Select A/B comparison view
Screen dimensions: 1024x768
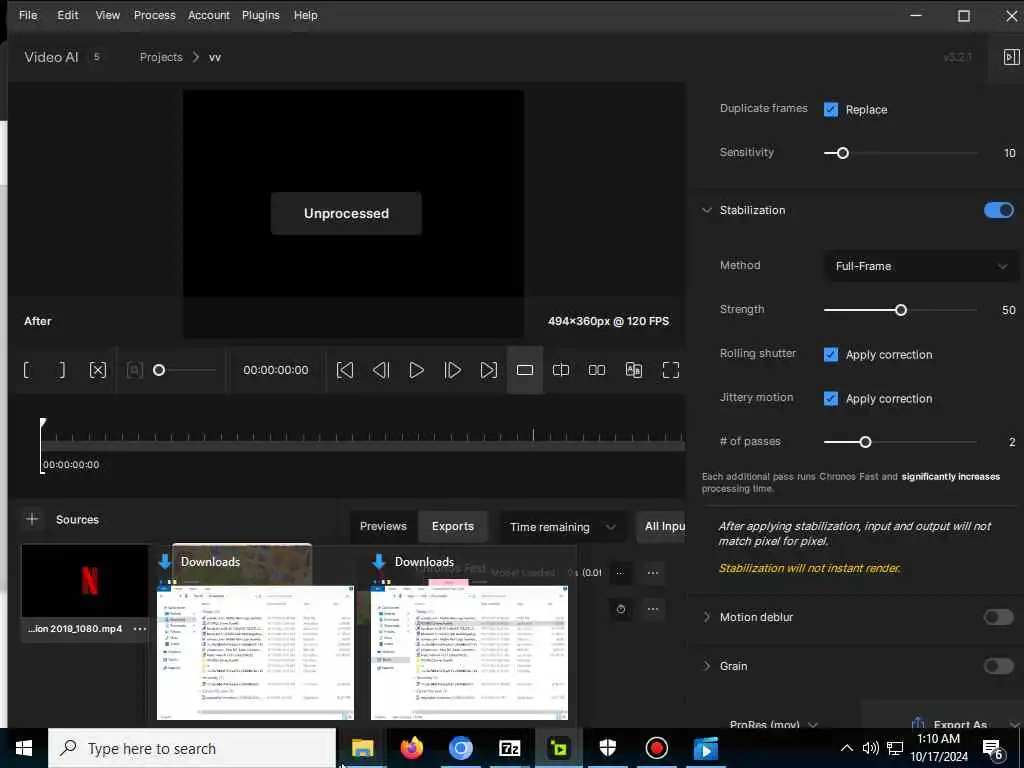(633, 370)
